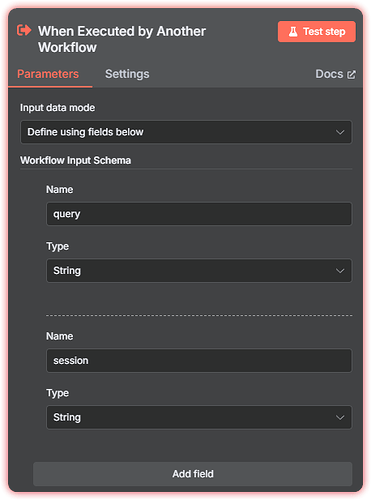Click the workflow trigger node icon
Viewport: 371px width, 500px height.
pos(24,30)
